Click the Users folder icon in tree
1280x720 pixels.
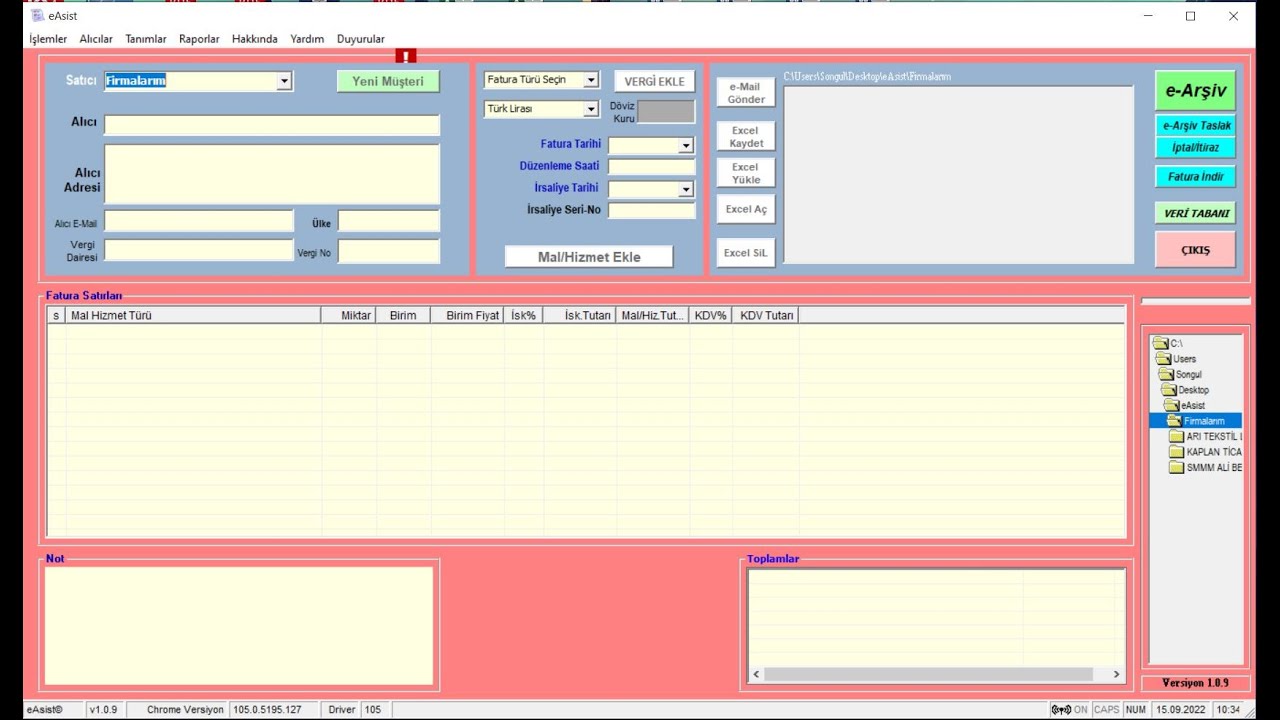1163,359
